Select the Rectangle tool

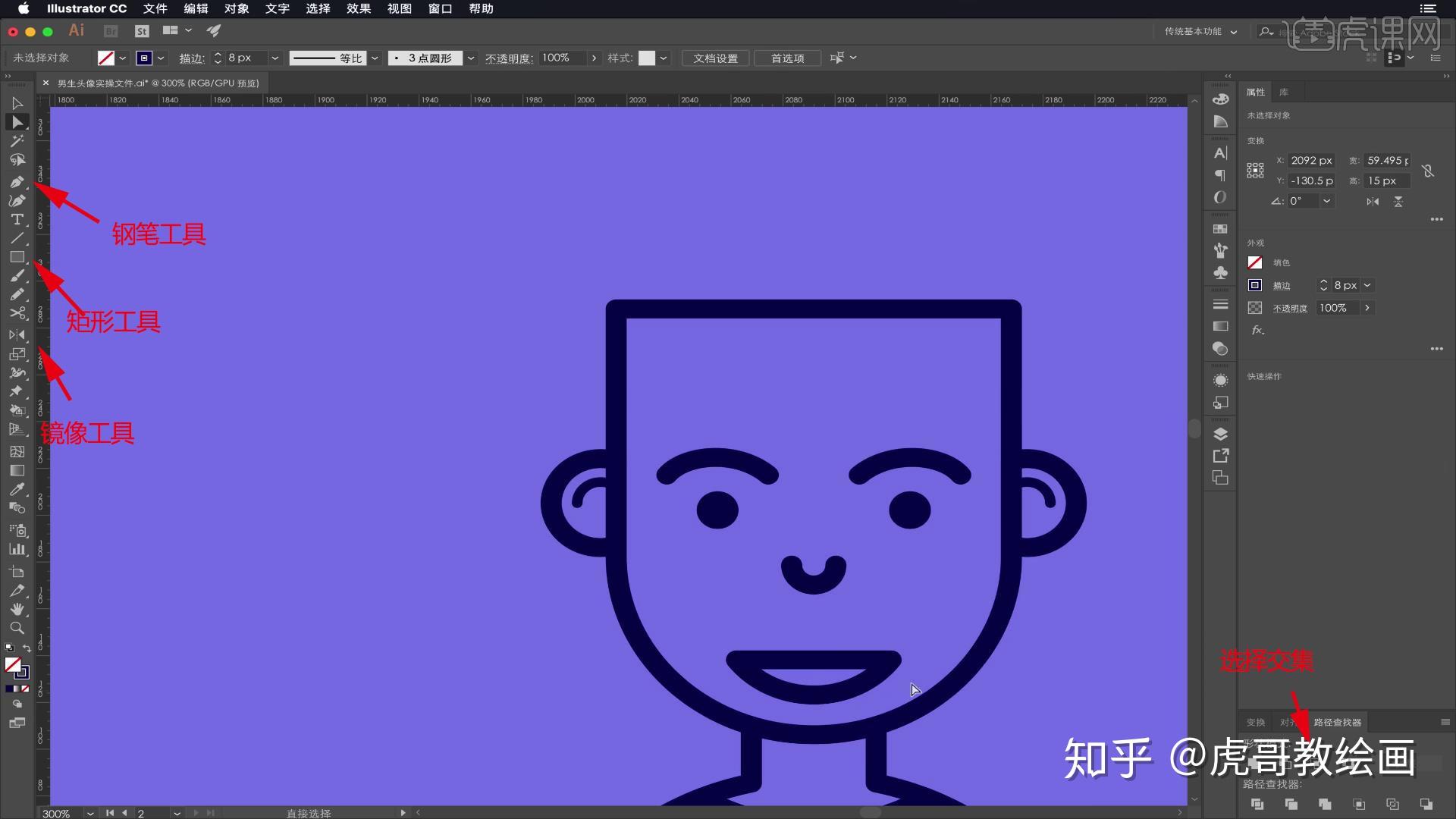(17, 257)
